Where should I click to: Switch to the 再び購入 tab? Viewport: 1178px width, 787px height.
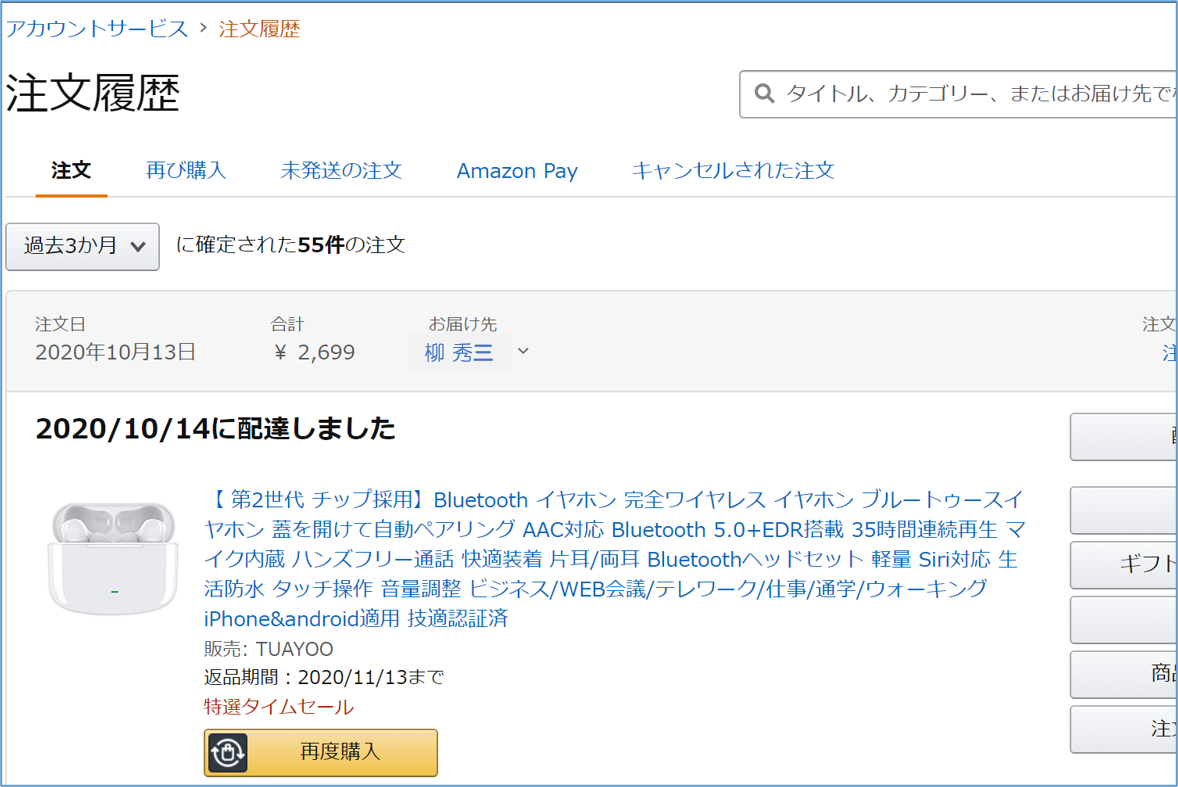click(186, 170)
